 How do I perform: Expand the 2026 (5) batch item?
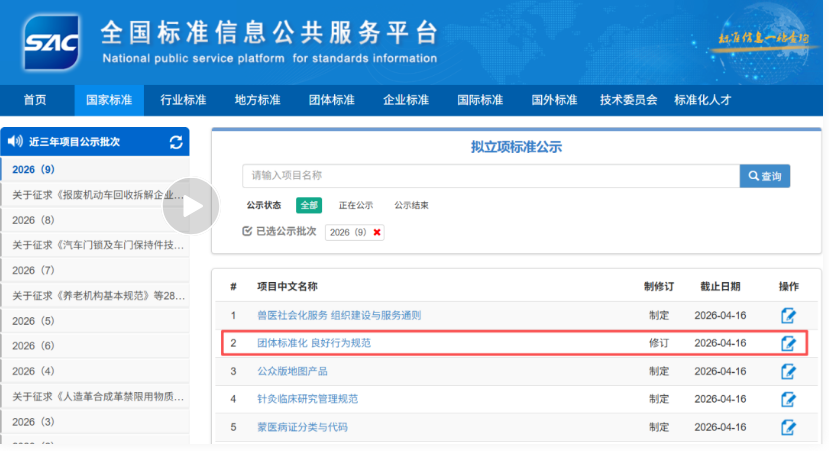point(34,321)
